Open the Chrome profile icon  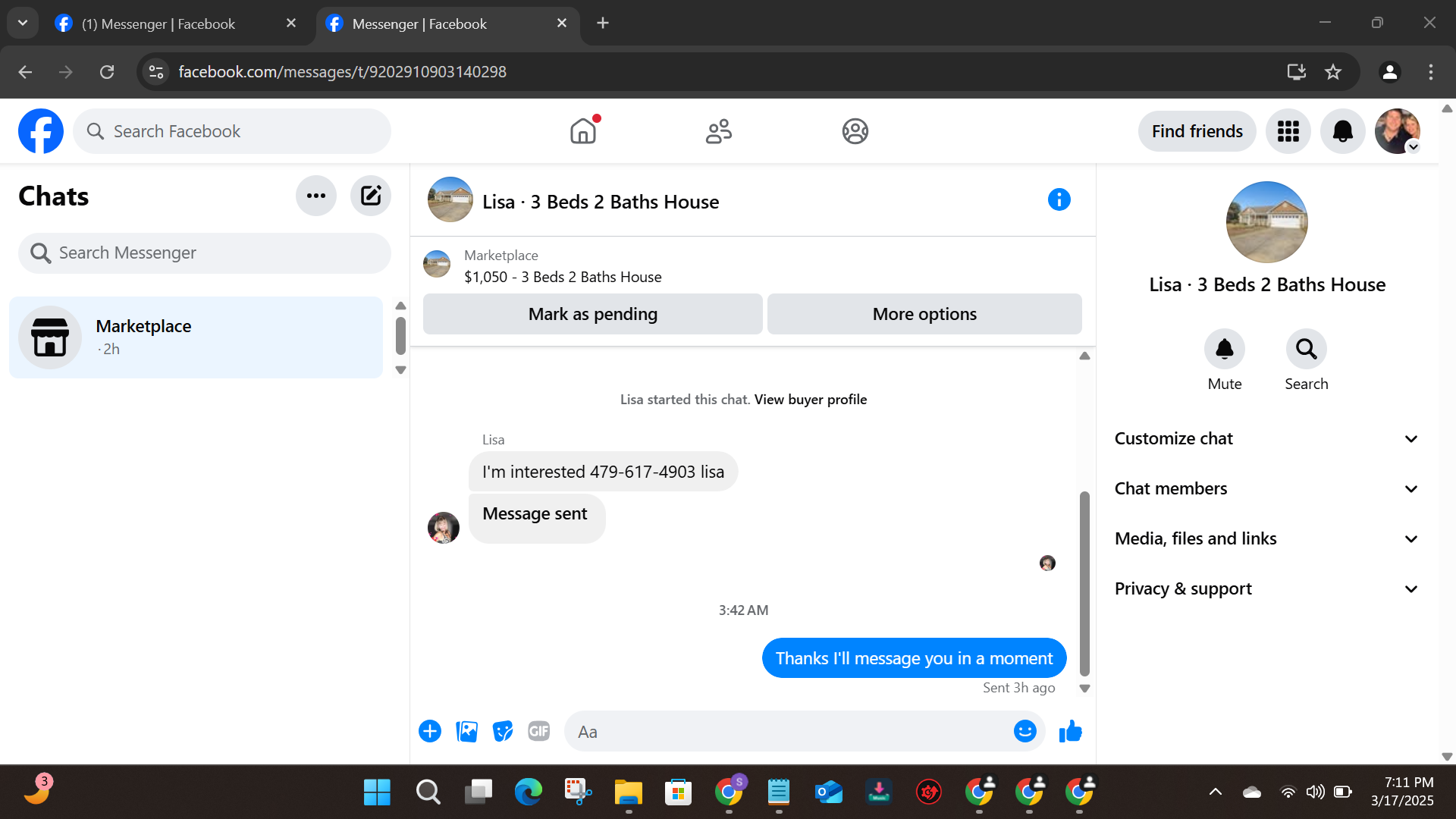pyautogui.click(x=1389, y=72)
